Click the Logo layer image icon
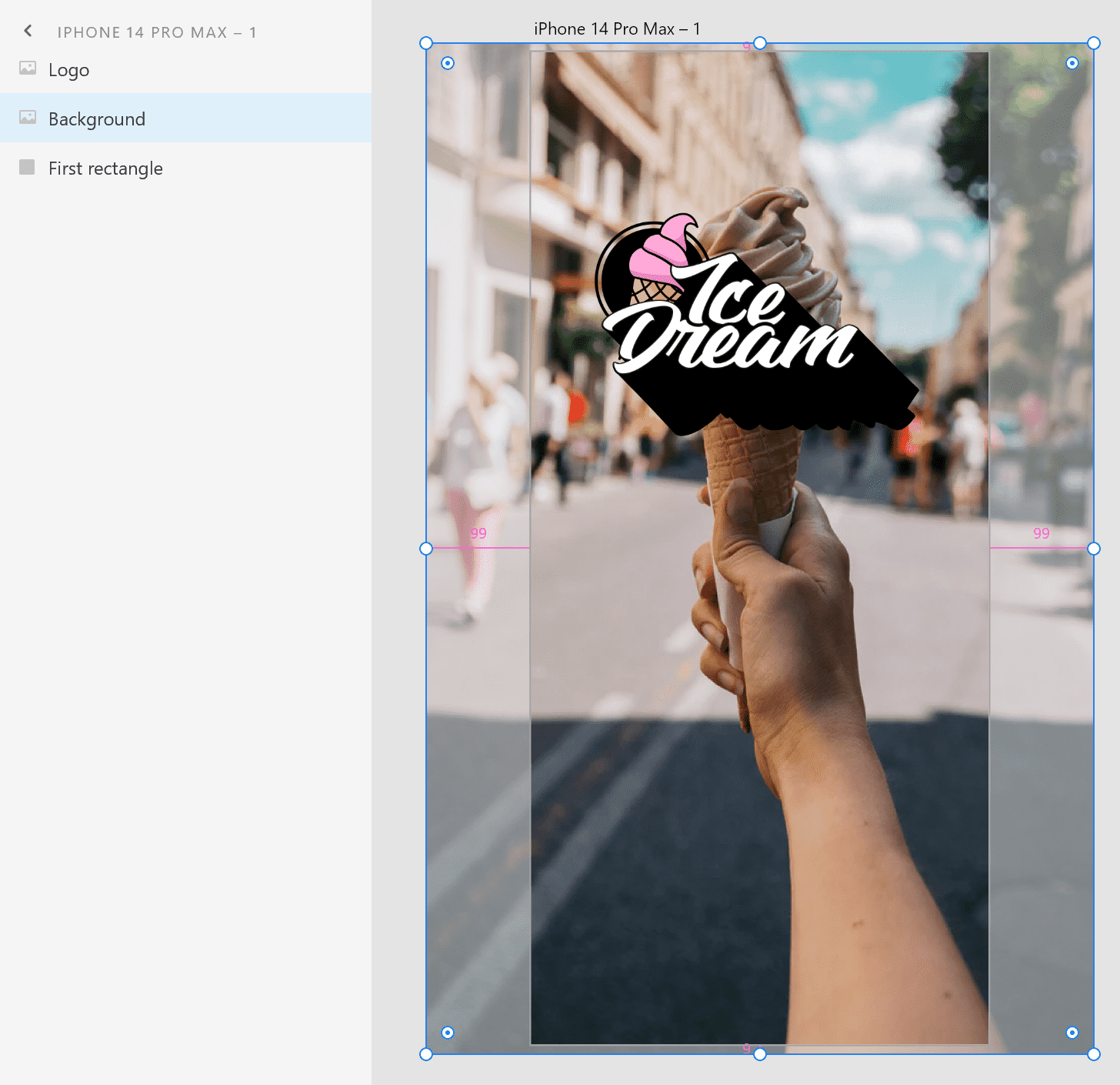Image resolution: width=1120 pixels, height=1085 pixels. pos(28,68)
